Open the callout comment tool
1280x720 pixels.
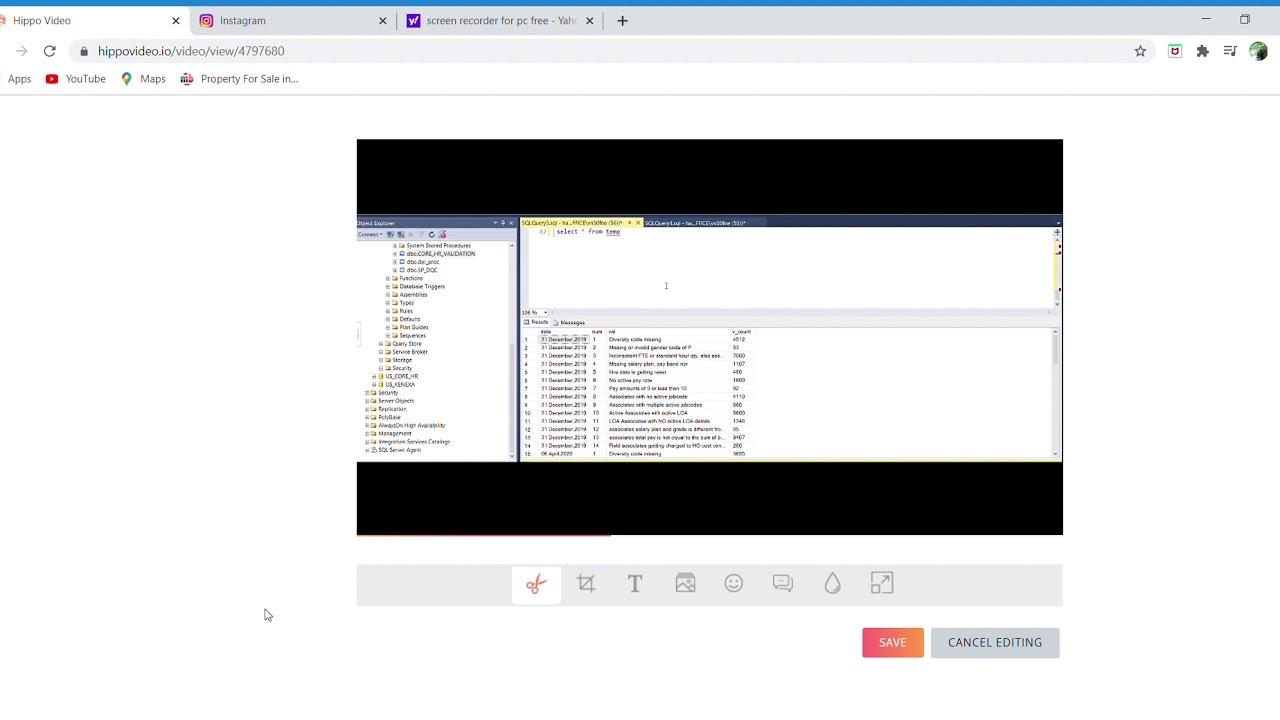coord(783,584)
